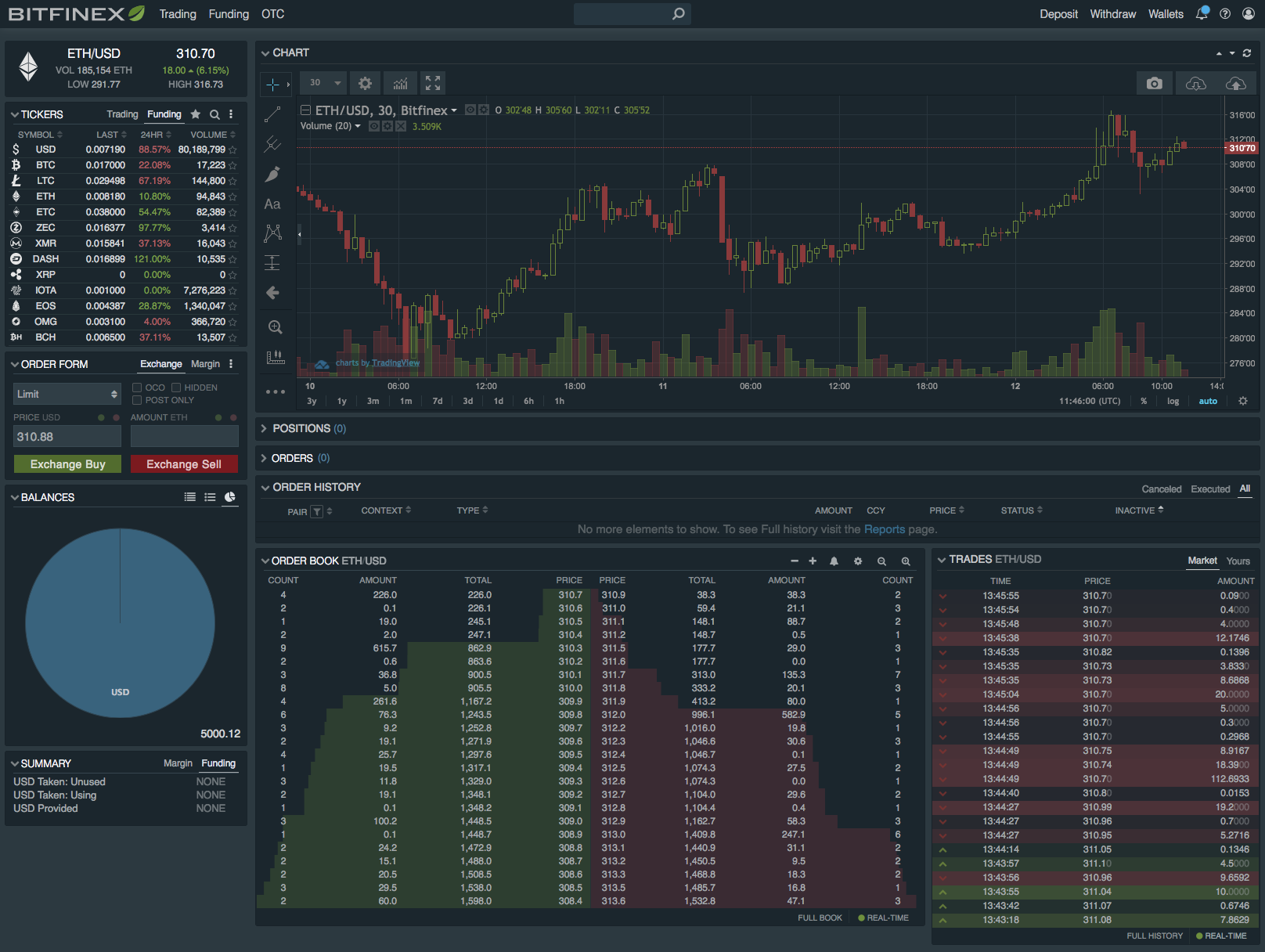Open order book settings gear
The height and width of the screenshot is (952, 1265).
pyautogui.click(x=858, y=561)
